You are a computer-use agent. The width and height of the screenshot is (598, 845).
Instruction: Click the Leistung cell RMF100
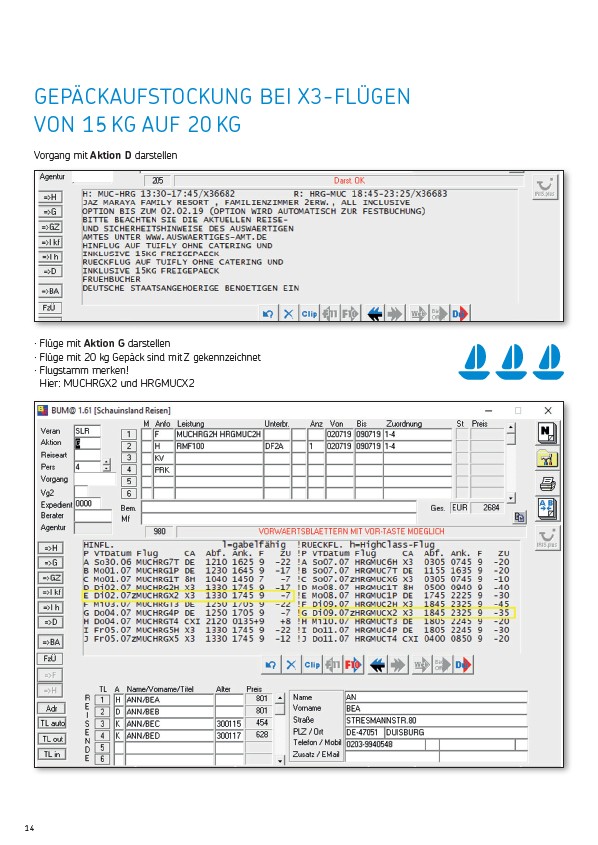(x=219, y=446)
